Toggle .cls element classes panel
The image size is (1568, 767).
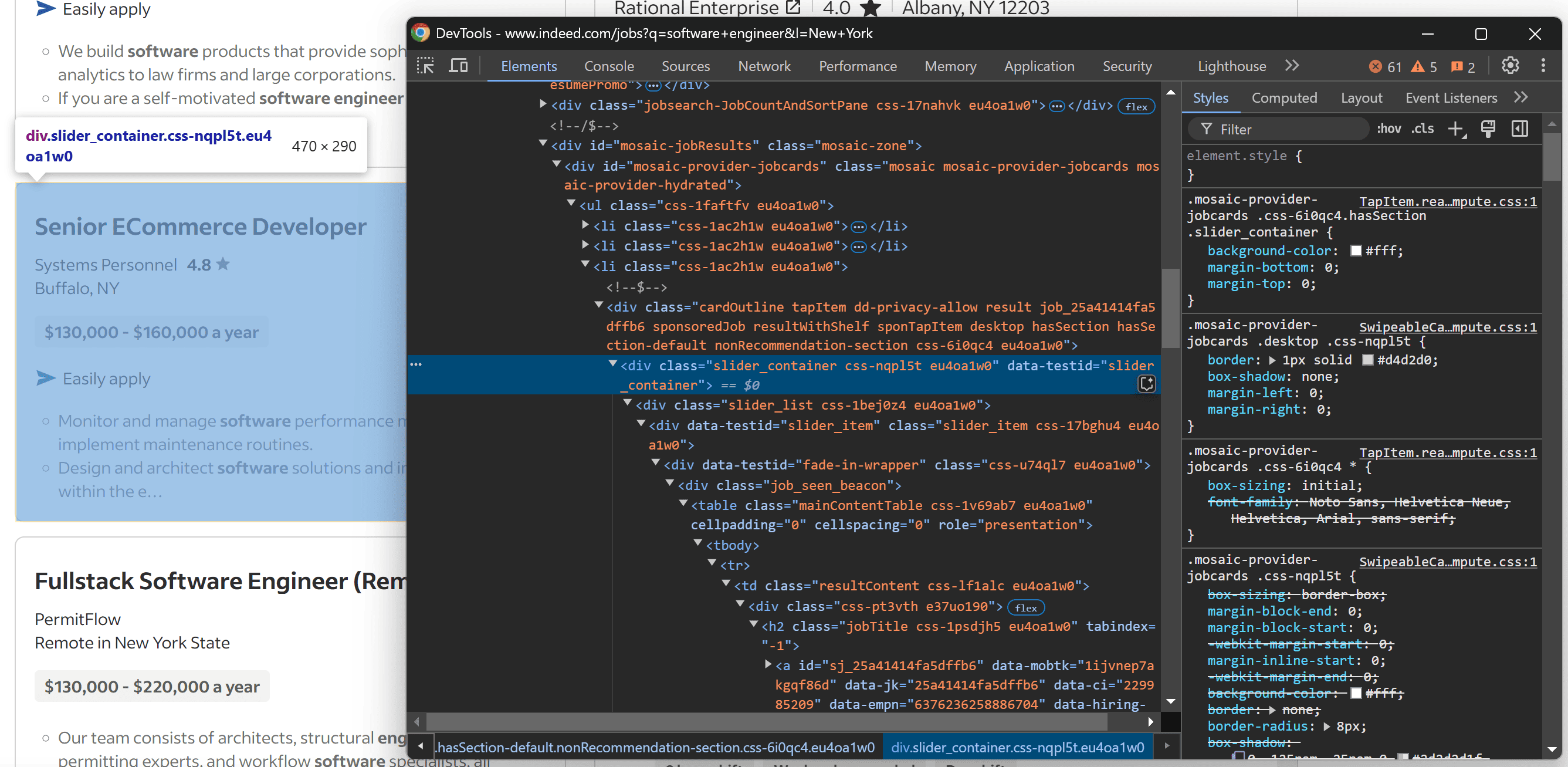[x=1423, y=129]
